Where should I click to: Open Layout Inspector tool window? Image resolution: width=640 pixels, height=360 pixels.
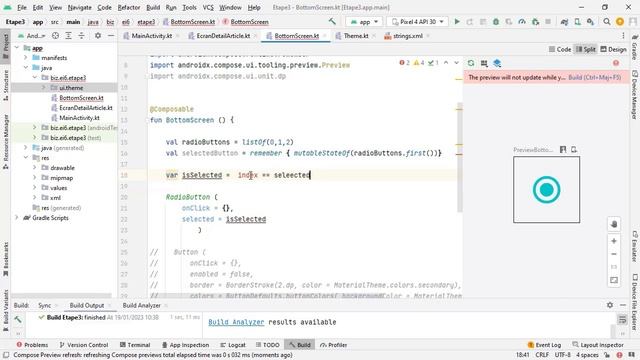coord(598,345)
